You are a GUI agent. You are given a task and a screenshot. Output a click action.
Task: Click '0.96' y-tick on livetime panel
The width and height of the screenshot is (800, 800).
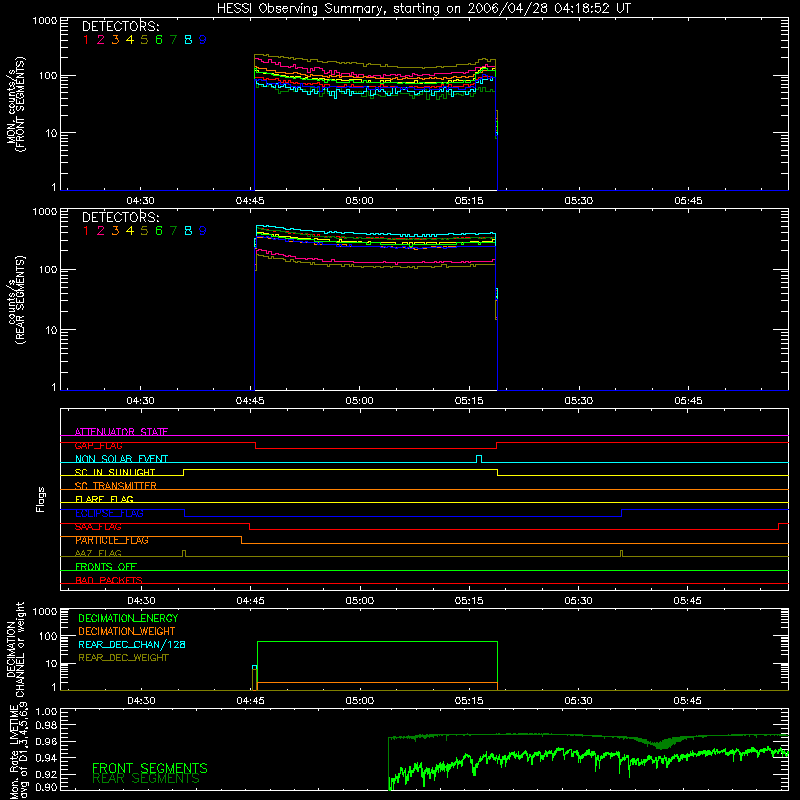[46, 741]
